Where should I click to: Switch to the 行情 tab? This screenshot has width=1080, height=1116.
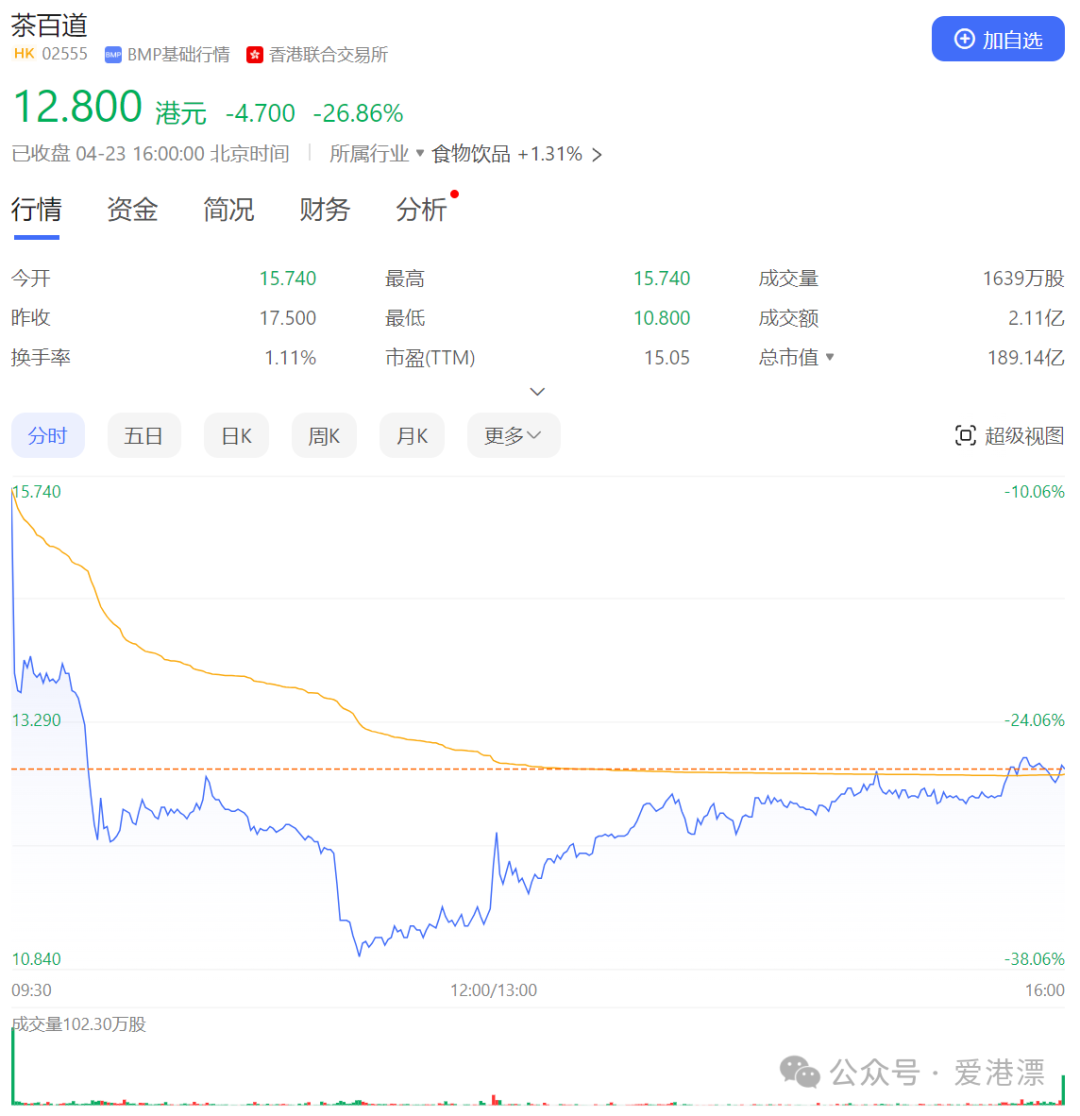click(36, 210)
